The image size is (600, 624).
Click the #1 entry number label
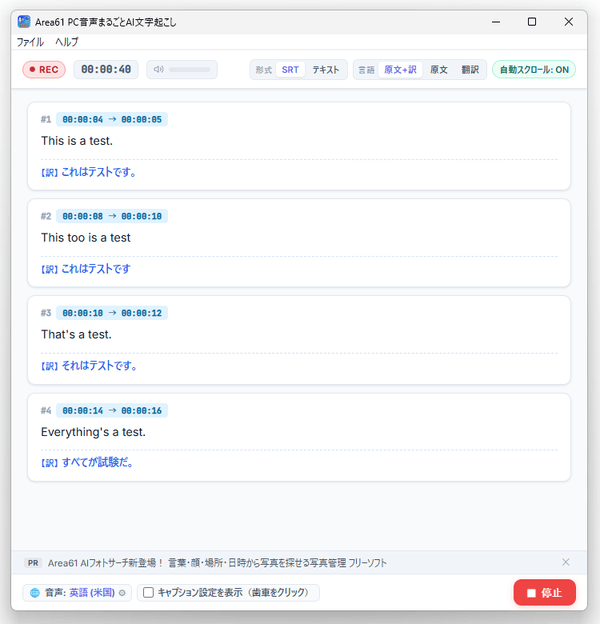tap(46, 119)
